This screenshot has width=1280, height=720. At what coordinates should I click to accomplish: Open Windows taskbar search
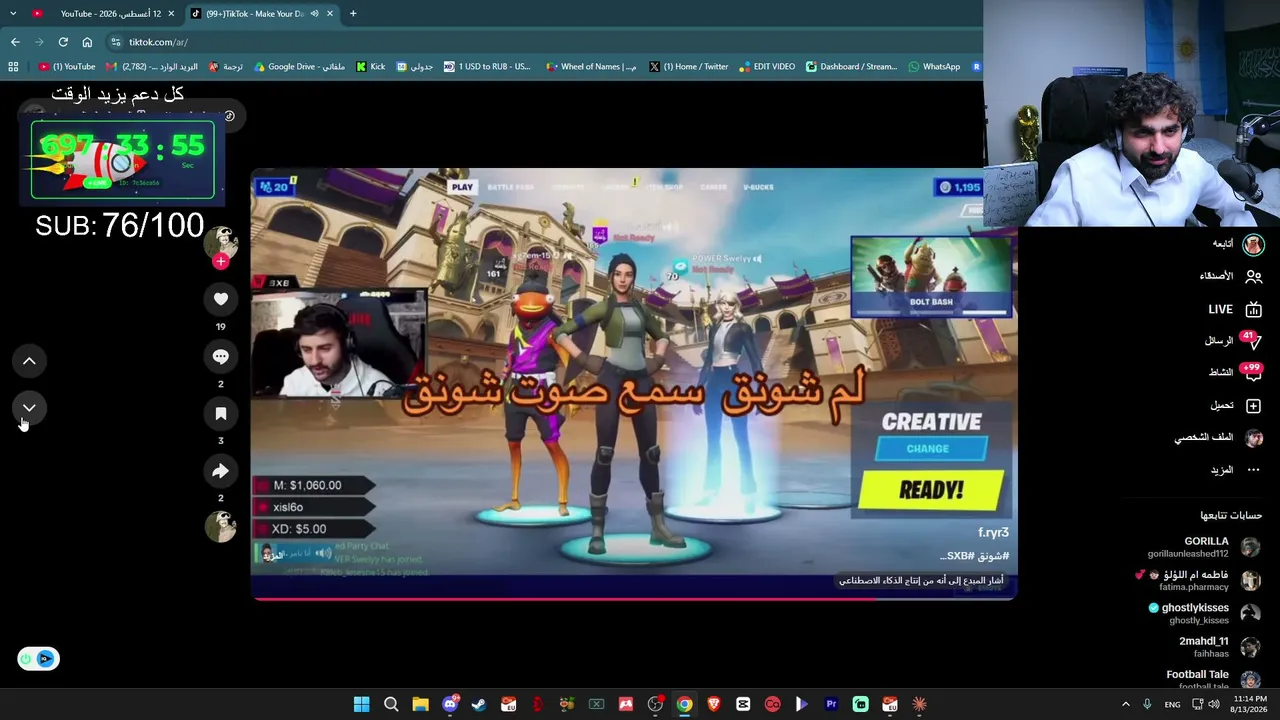coord(391,704)
